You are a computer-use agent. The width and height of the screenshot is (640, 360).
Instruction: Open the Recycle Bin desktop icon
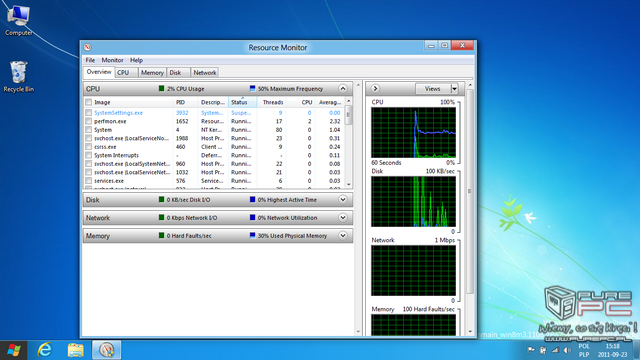click(x=18, y=77)
